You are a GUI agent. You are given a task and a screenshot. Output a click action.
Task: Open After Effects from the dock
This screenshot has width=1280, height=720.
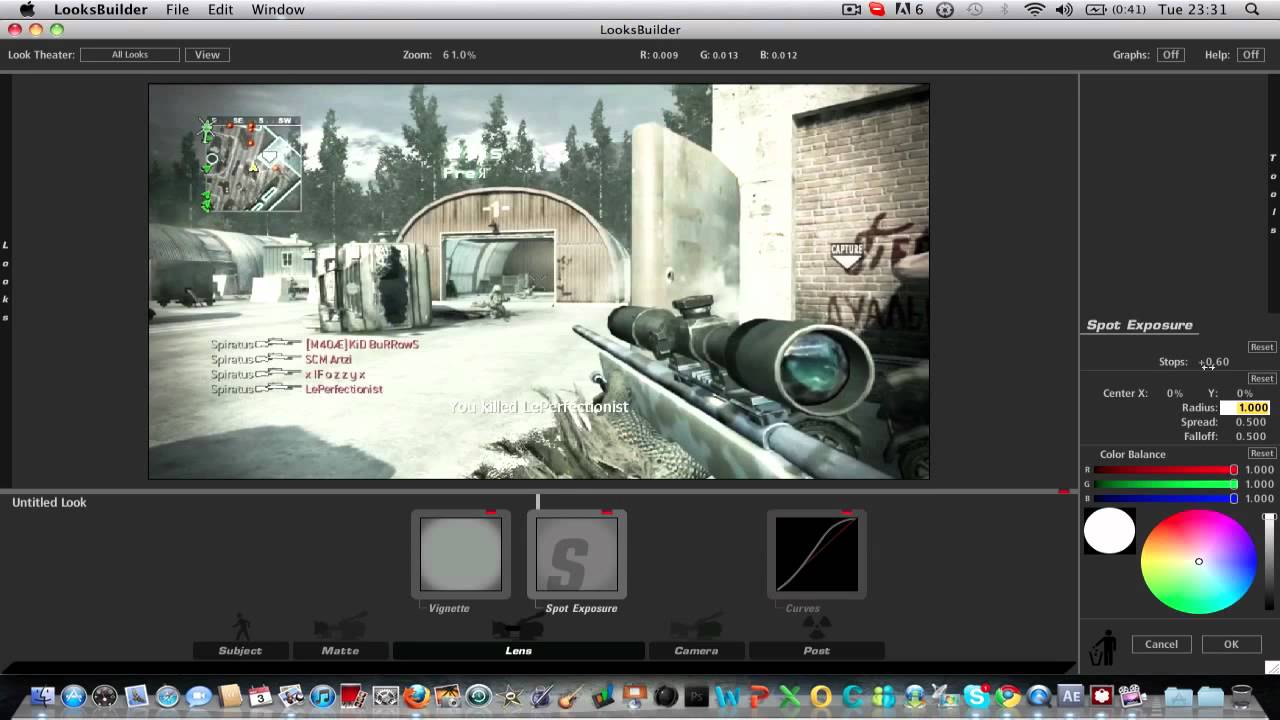click(1070, 696)
